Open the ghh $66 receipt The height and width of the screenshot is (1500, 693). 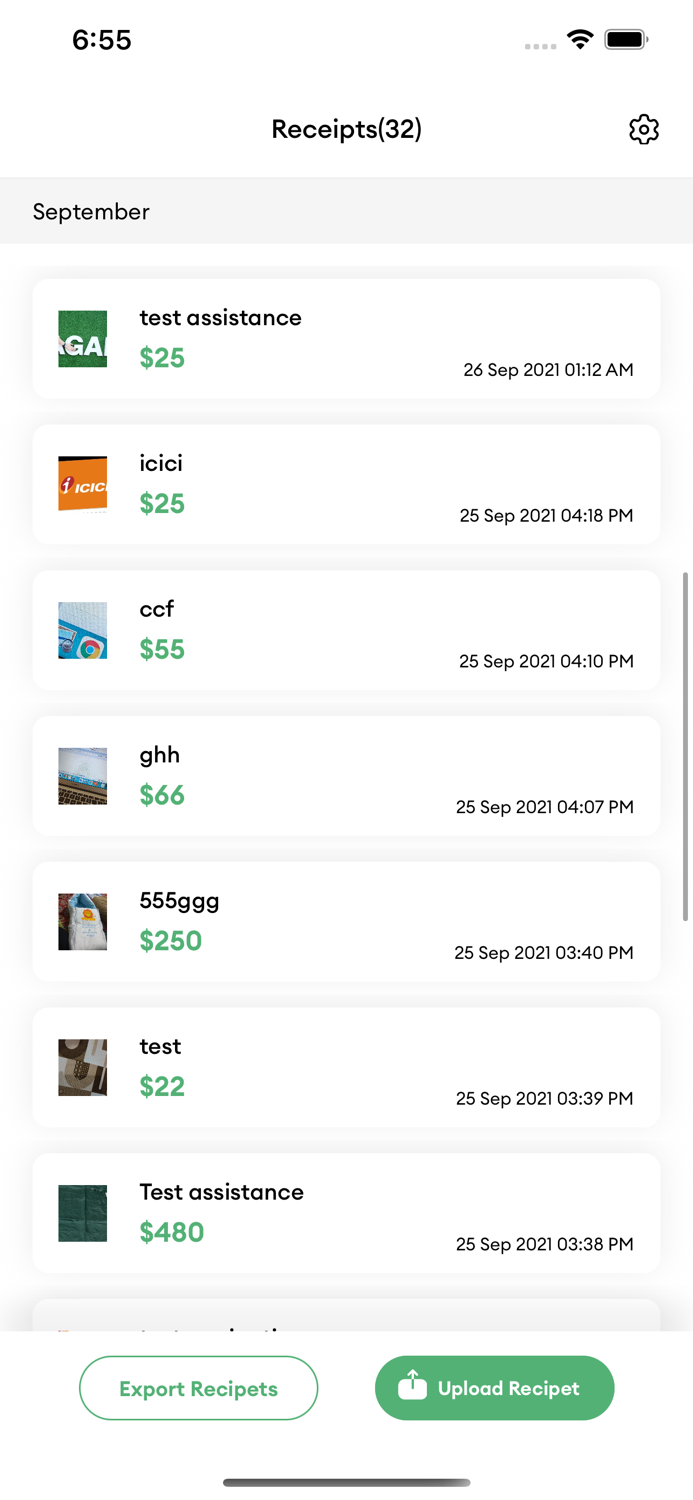(x=346, y=776)
